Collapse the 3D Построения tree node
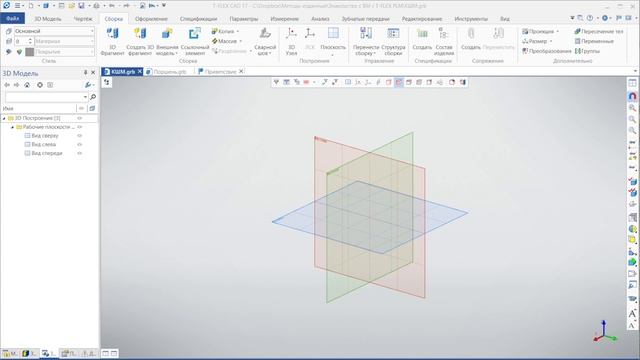This screenshot has height=360, width=640. [4, 118]
